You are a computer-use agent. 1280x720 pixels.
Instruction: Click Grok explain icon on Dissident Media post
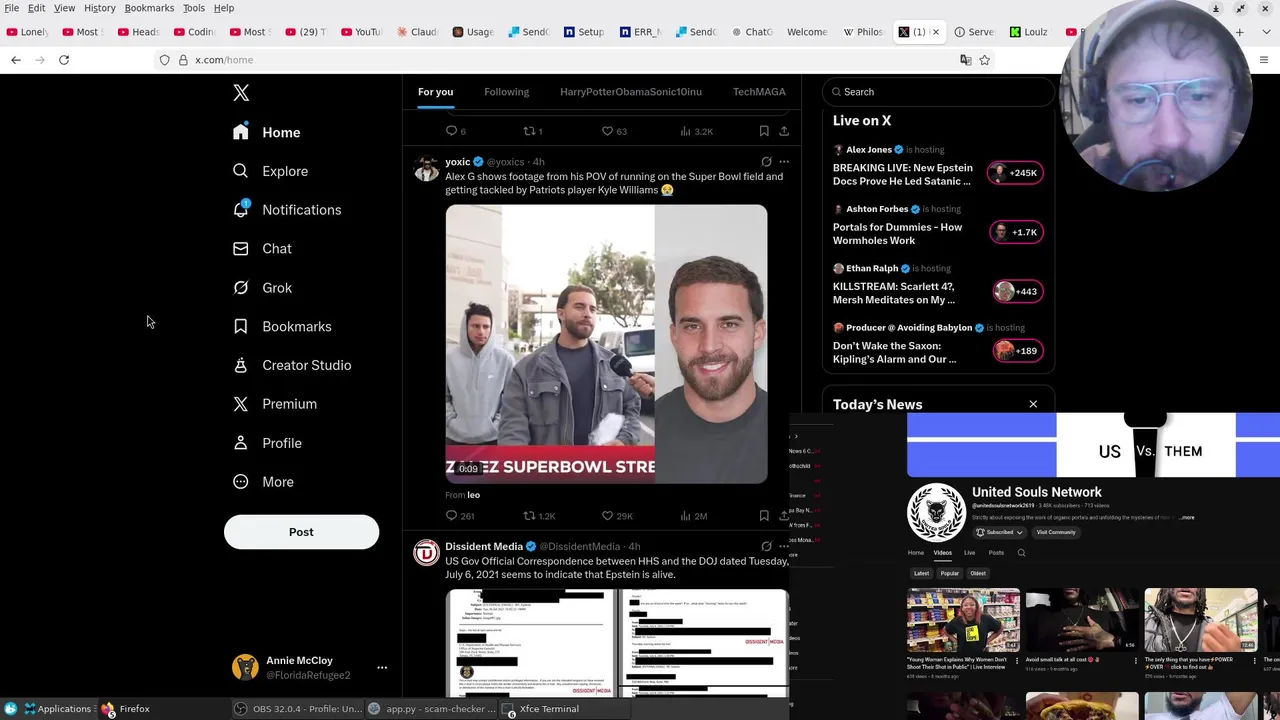(766, 546)
